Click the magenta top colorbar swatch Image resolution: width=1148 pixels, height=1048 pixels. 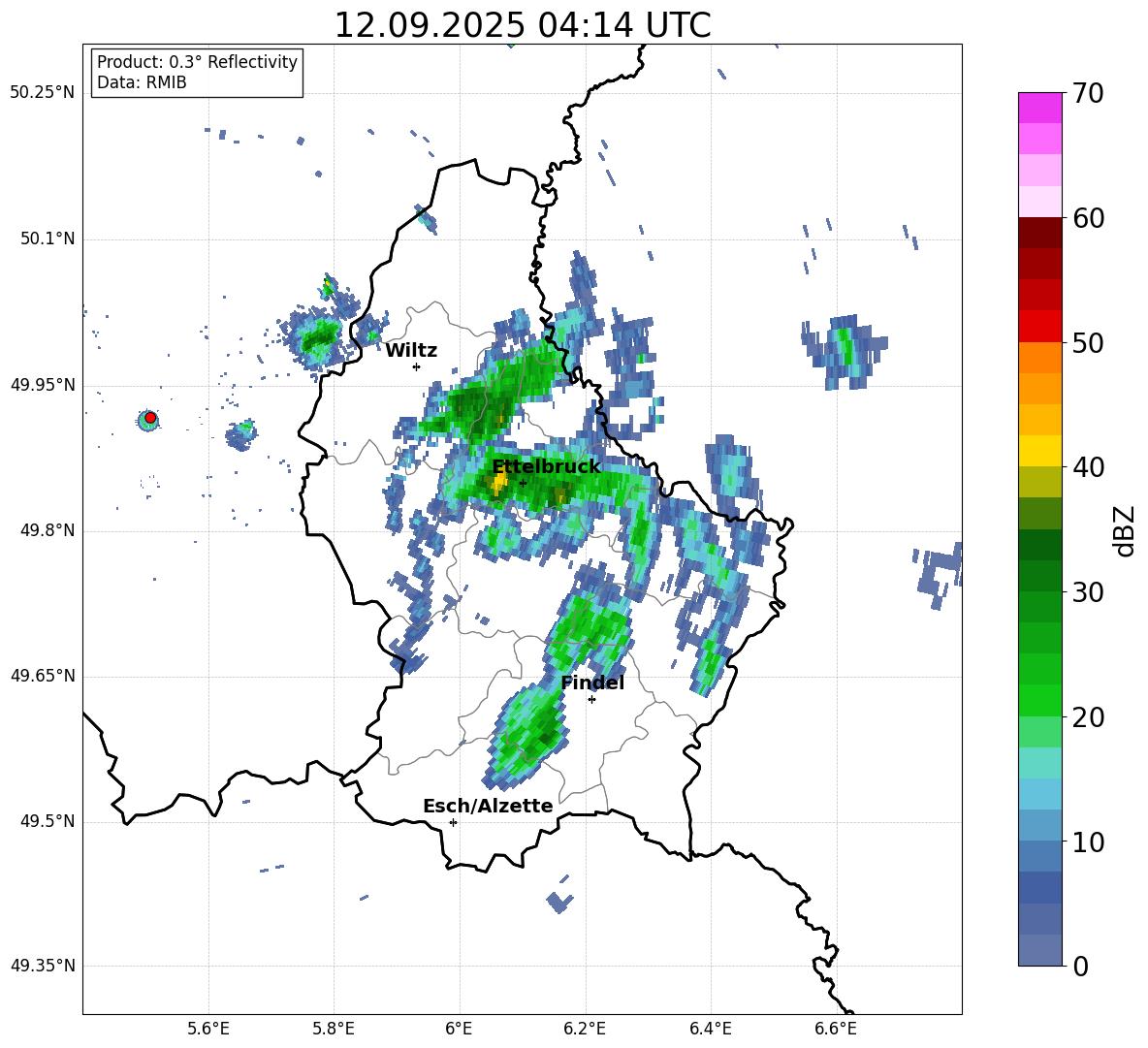(1039, 109)
